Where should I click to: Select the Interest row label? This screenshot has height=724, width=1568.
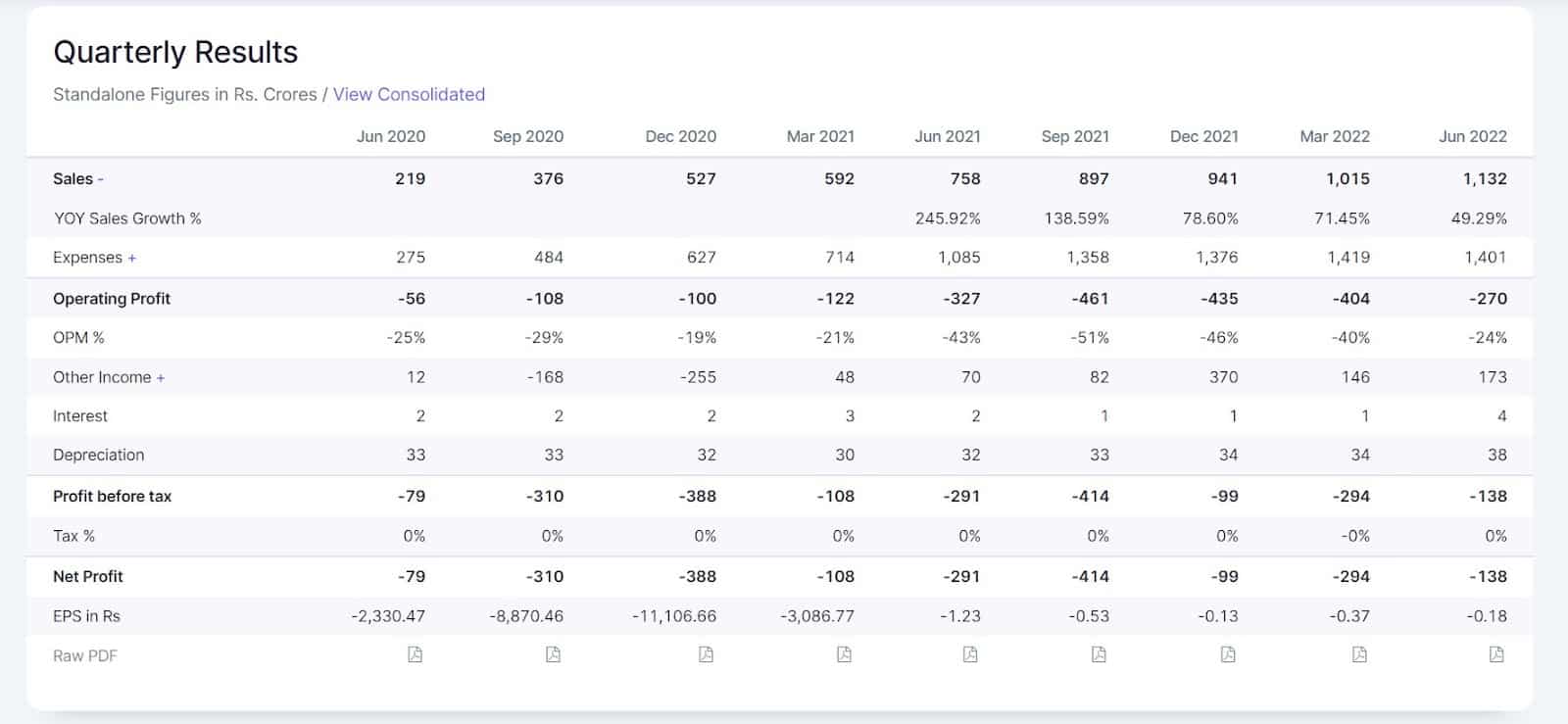80,416
